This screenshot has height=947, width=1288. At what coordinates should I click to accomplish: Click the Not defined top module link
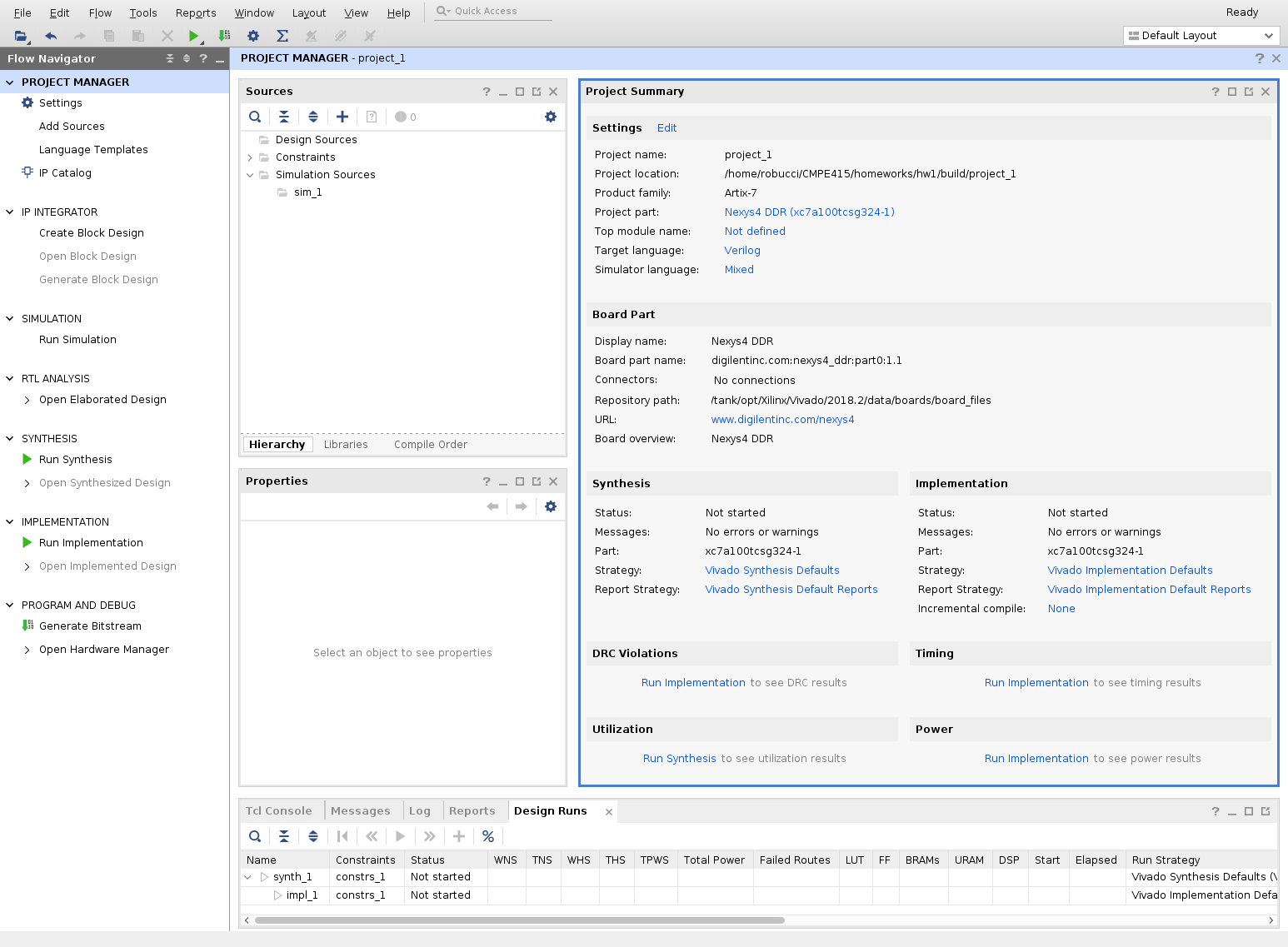pyautogui.click(x=755, y=232)
